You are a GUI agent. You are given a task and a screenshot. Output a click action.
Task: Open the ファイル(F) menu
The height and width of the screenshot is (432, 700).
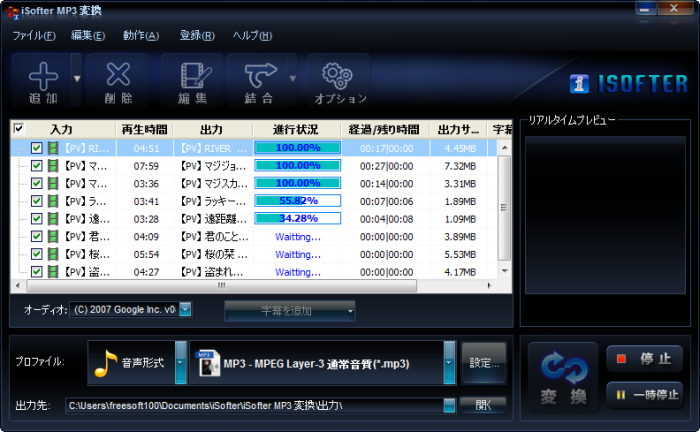click(x=34, y=35)
